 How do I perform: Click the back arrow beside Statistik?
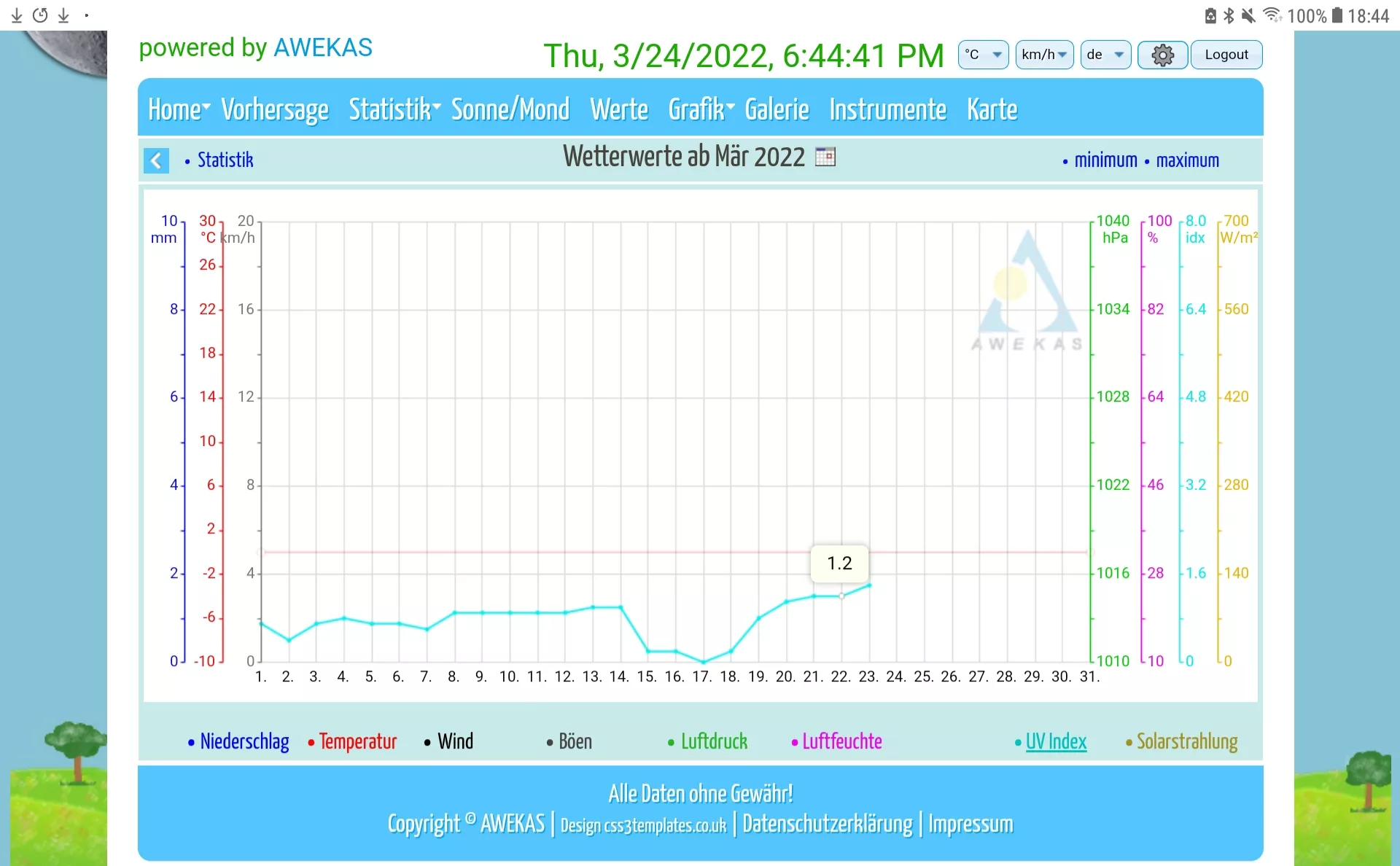tap(156, 160)
